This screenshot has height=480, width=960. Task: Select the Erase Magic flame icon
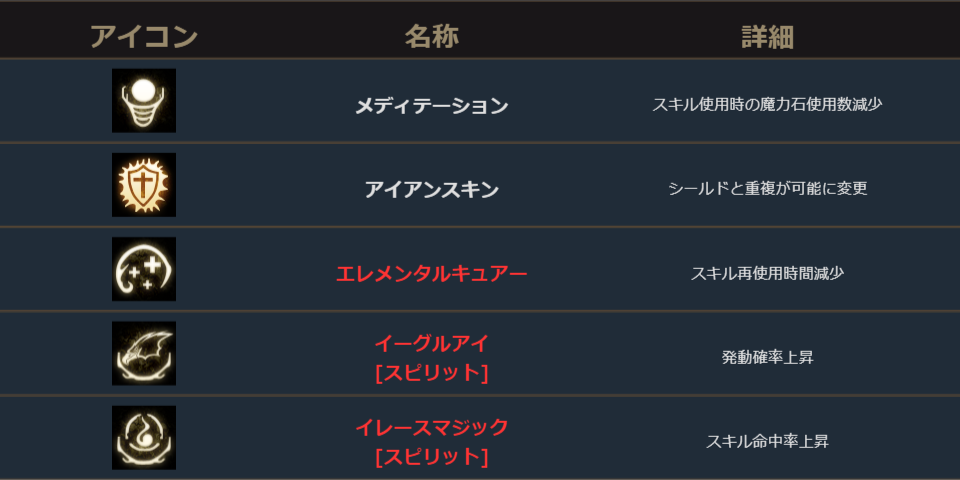[144, 437]
